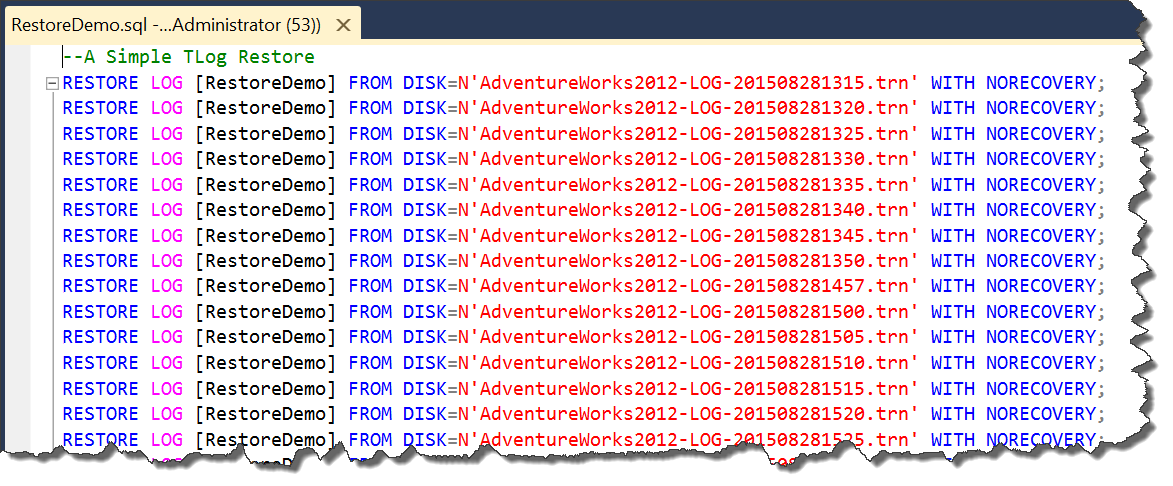Click RESTORE keyword on the 201508281315 line

point(100,82)
